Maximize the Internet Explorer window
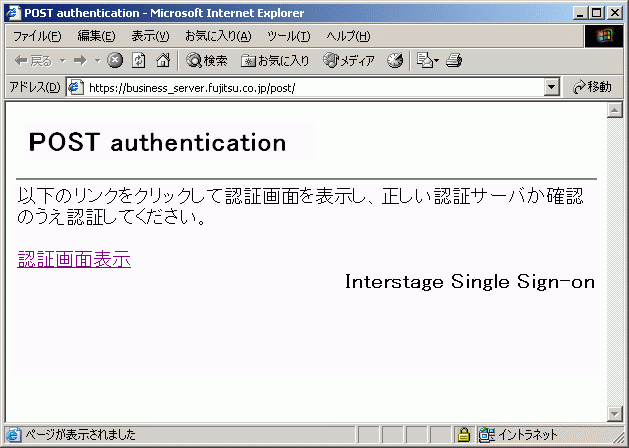Image resolution: width=629 pixels, height=448 pixels. pyautogui.click(x=597, y=13)
